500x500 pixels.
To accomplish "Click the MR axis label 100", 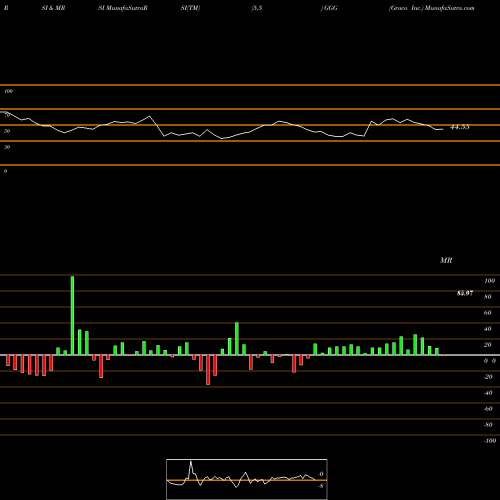I will tap(489, 281).
